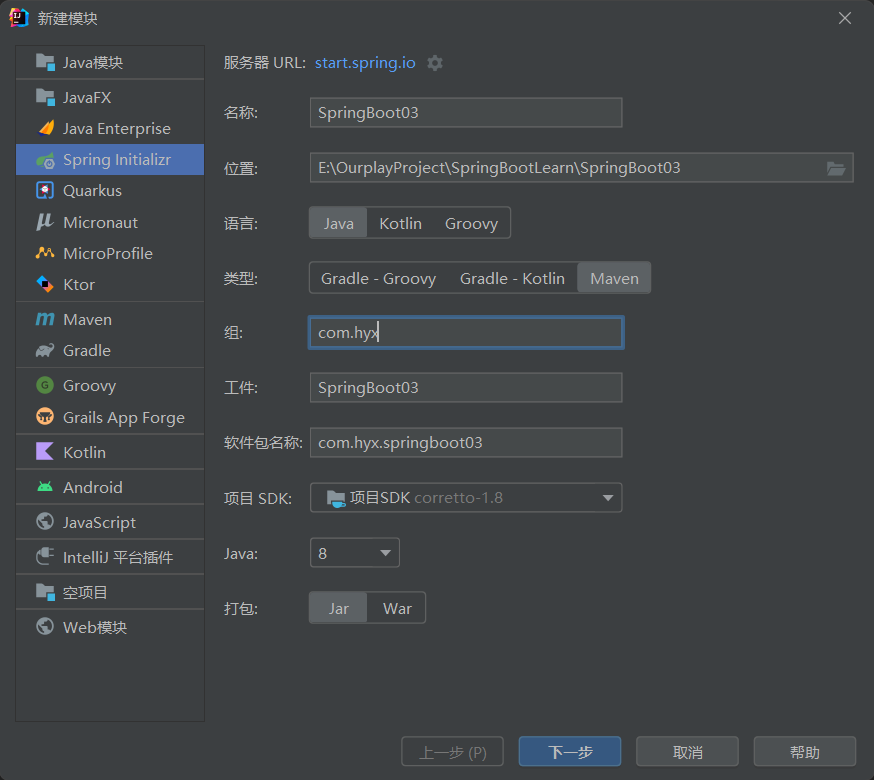Click the JavaFX folder icon
Screen dimensions: 874x780
[x=45, y=97]
